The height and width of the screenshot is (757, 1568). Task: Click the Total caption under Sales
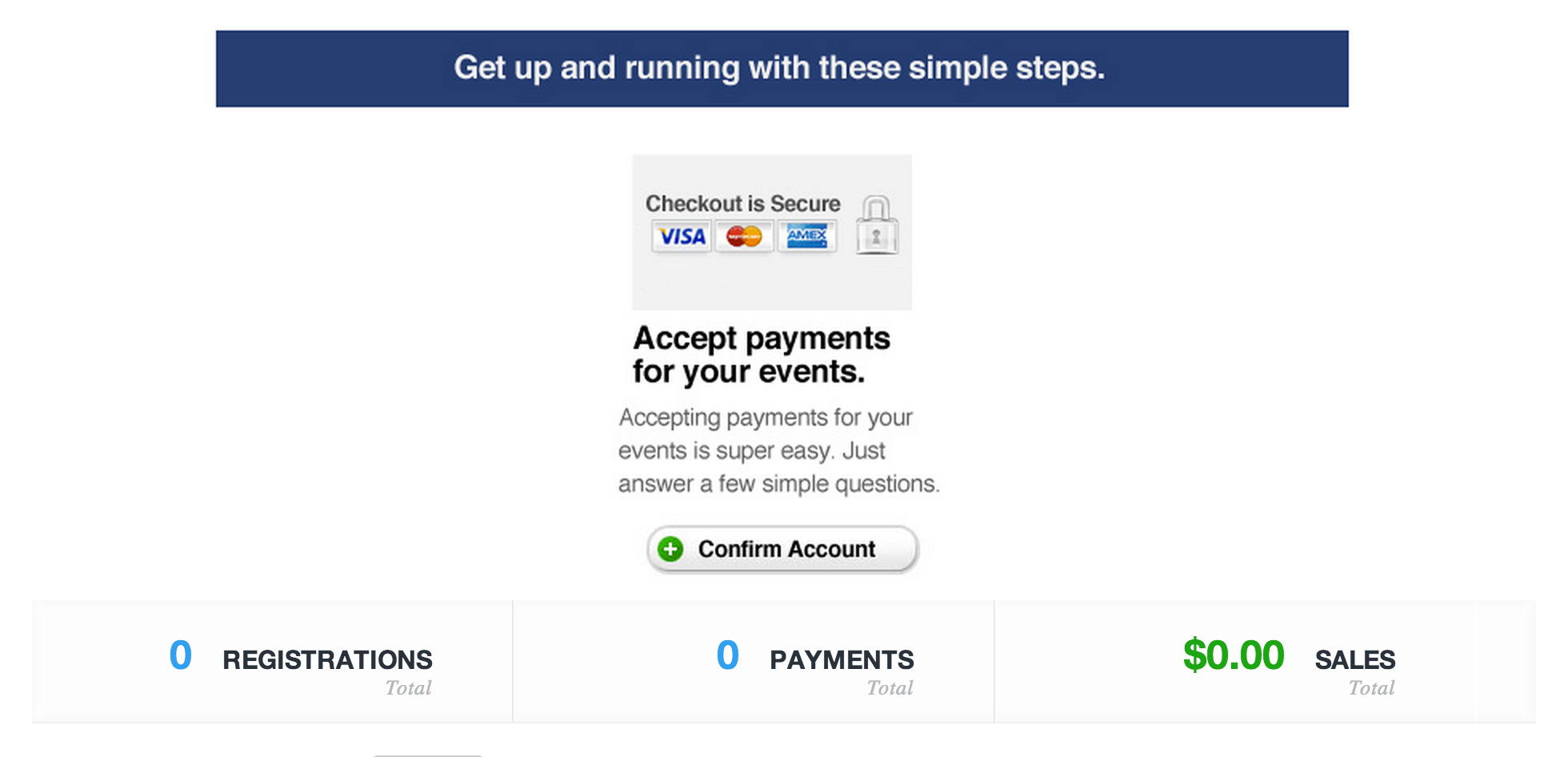tap(1371, 688)
